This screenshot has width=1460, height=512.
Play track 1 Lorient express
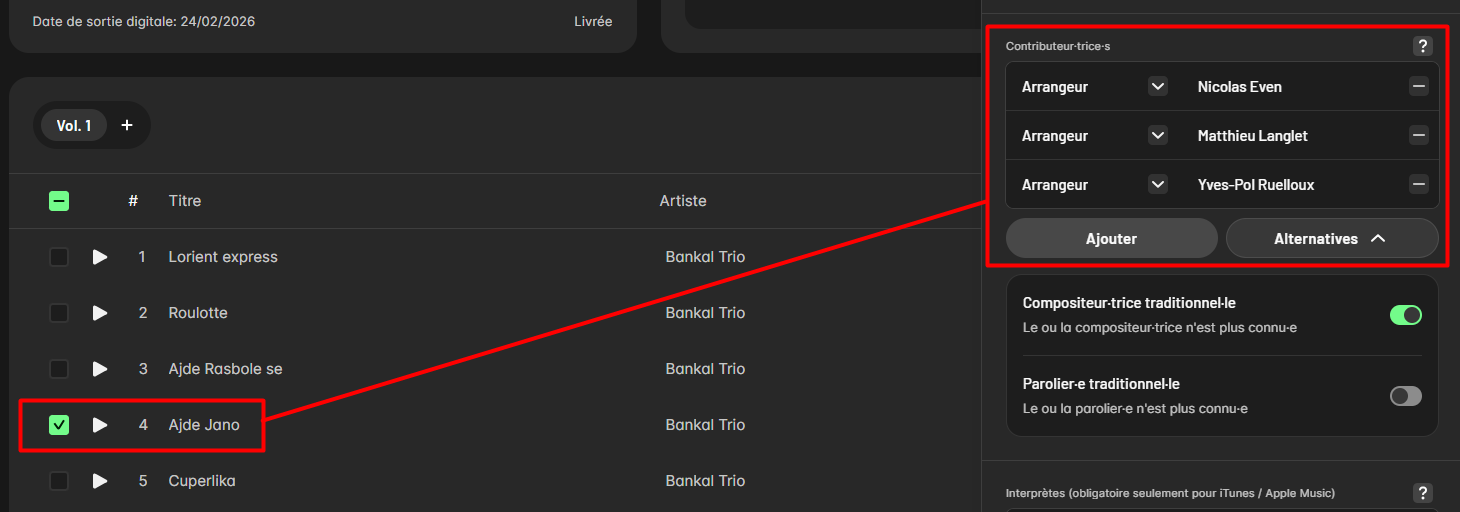100,257
